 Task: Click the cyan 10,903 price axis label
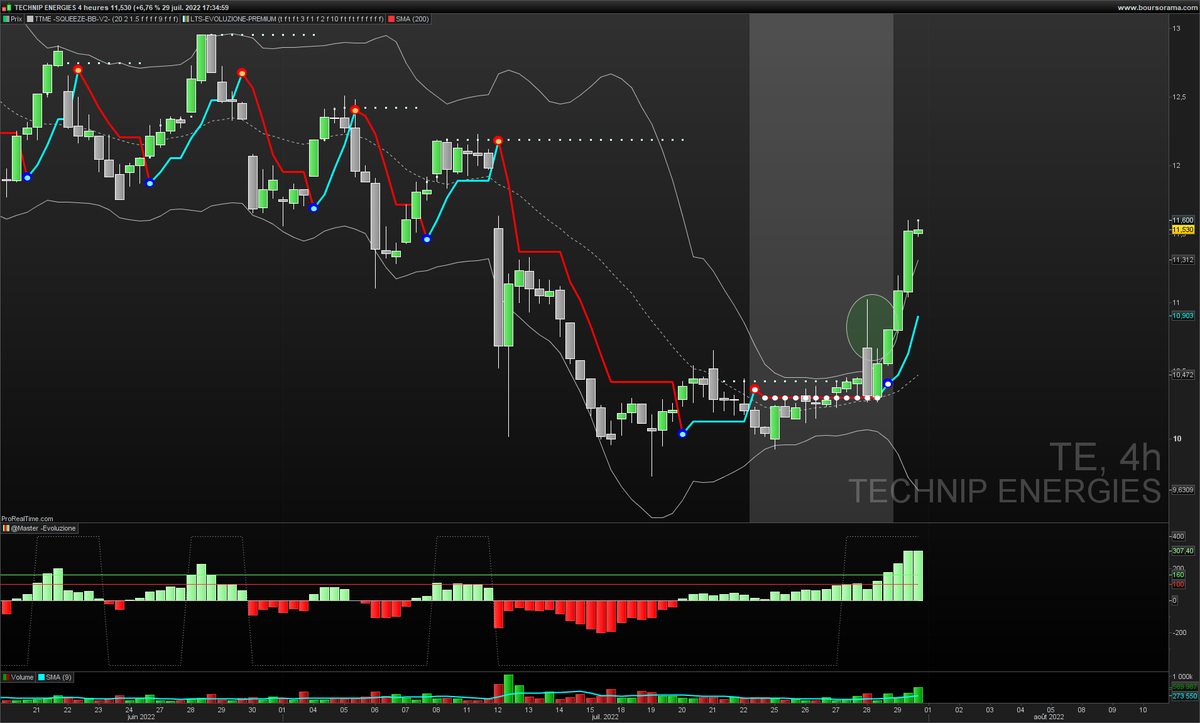tap(1182, 316)
